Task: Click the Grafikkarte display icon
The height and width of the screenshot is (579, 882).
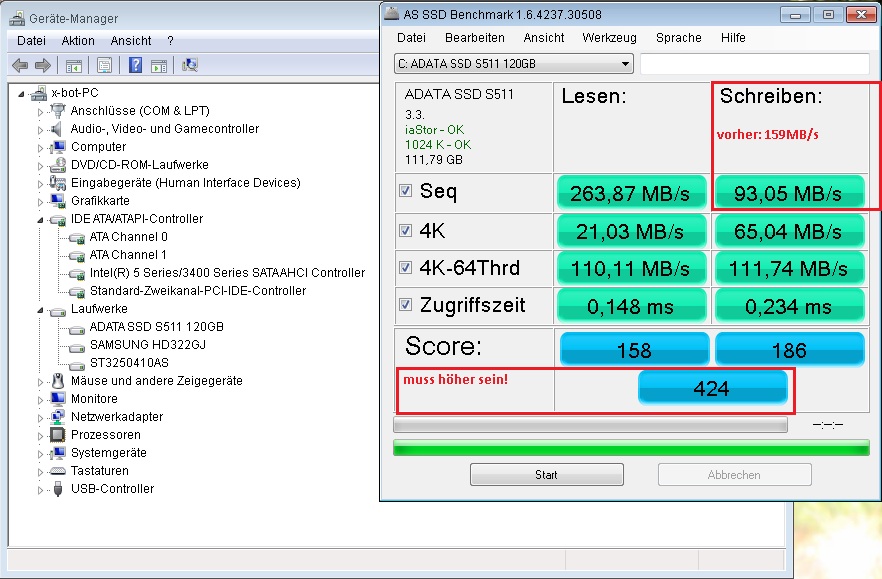Action: 57,201
